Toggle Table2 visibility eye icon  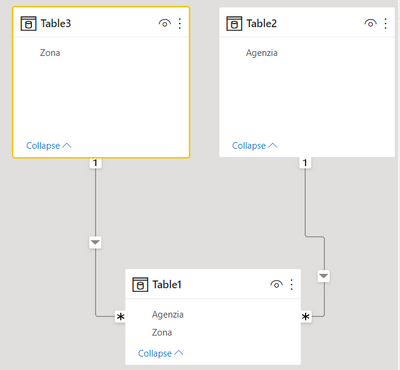(x=370, y=23)
